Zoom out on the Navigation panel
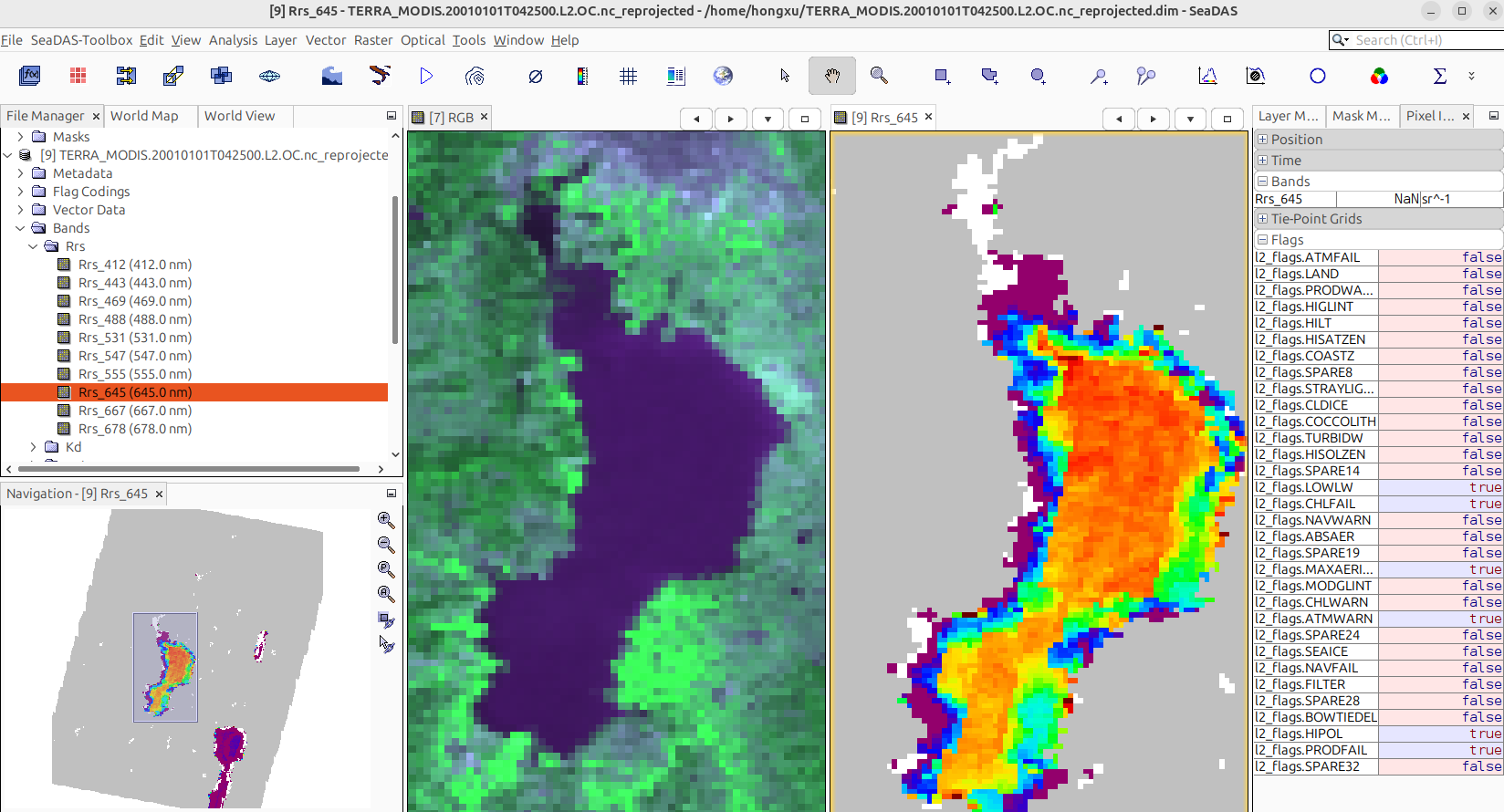Image resolution: width=1504 pixels, height=812 pixels. 386,545
